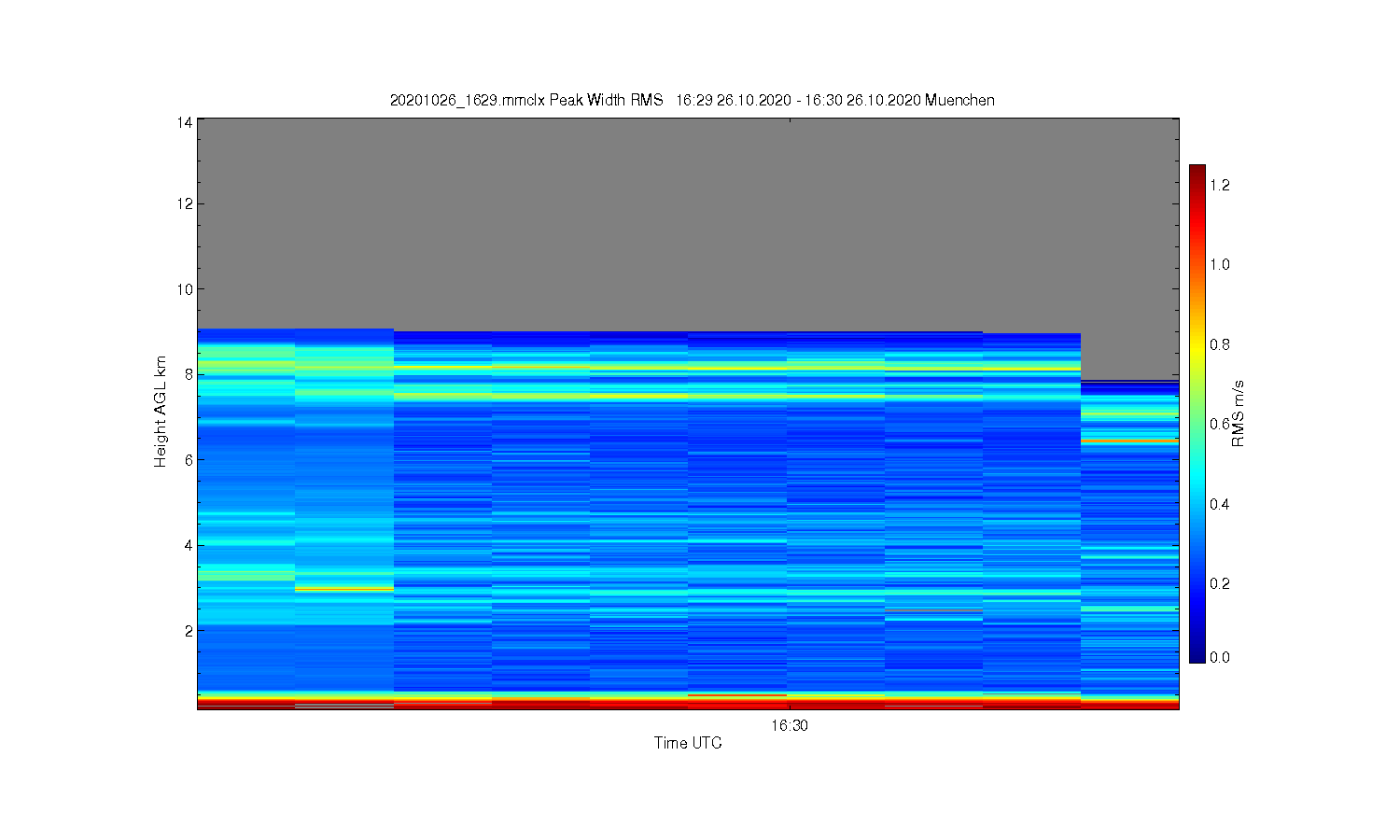Click the 10 height axis tick label
Screen dimensions: 1400x840
pyautogui.click(x=184, y=288)
